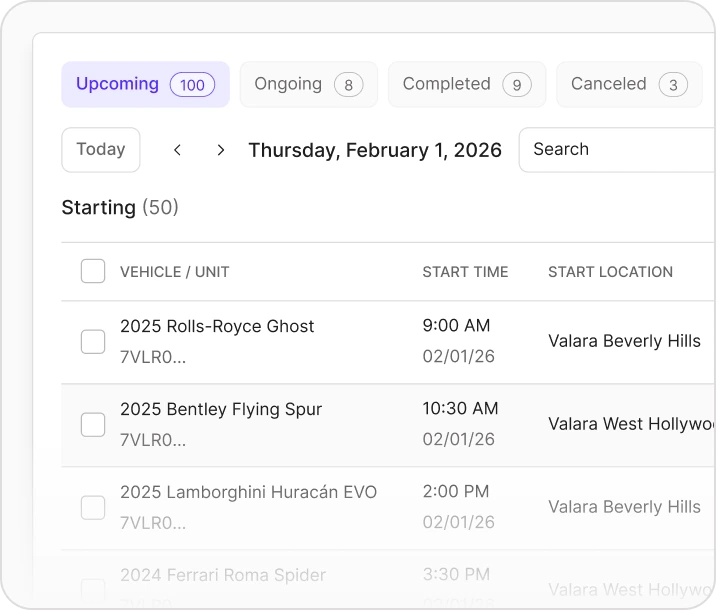
Task: Click the 100 count badge on Upcoming
Action: 192,85
